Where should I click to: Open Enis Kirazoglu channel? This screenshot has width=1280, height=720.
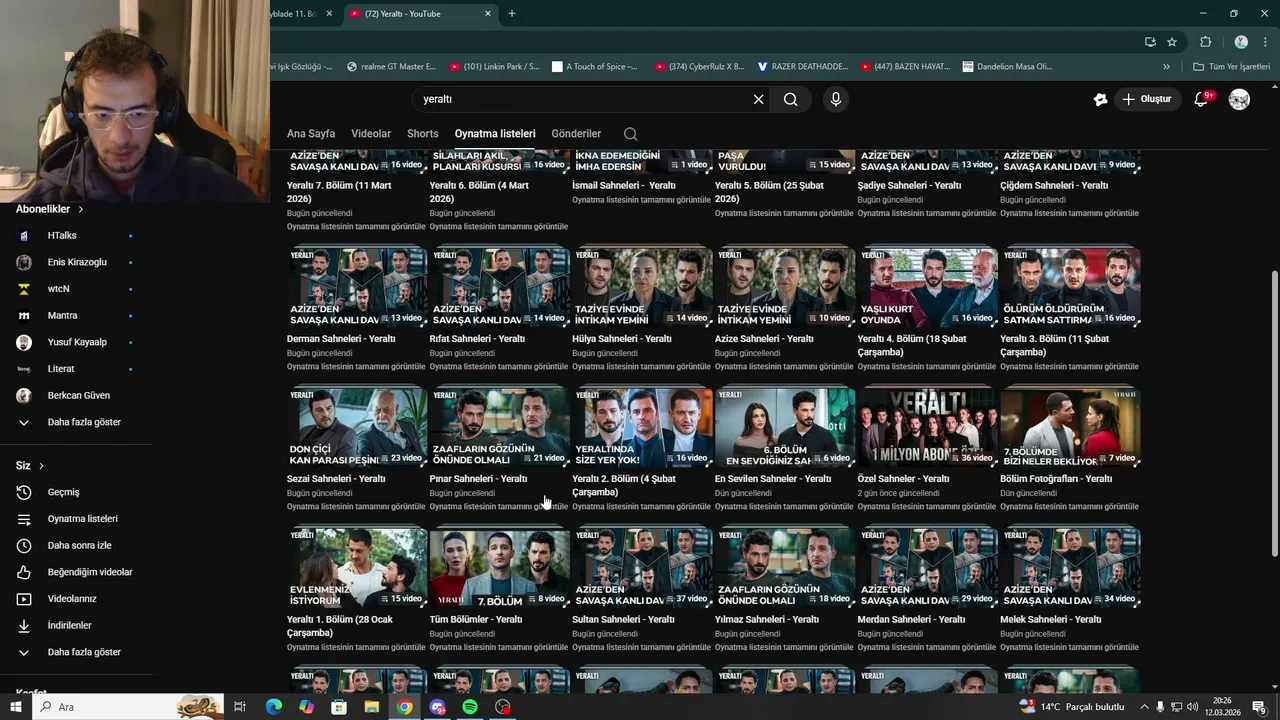(76, 262)
